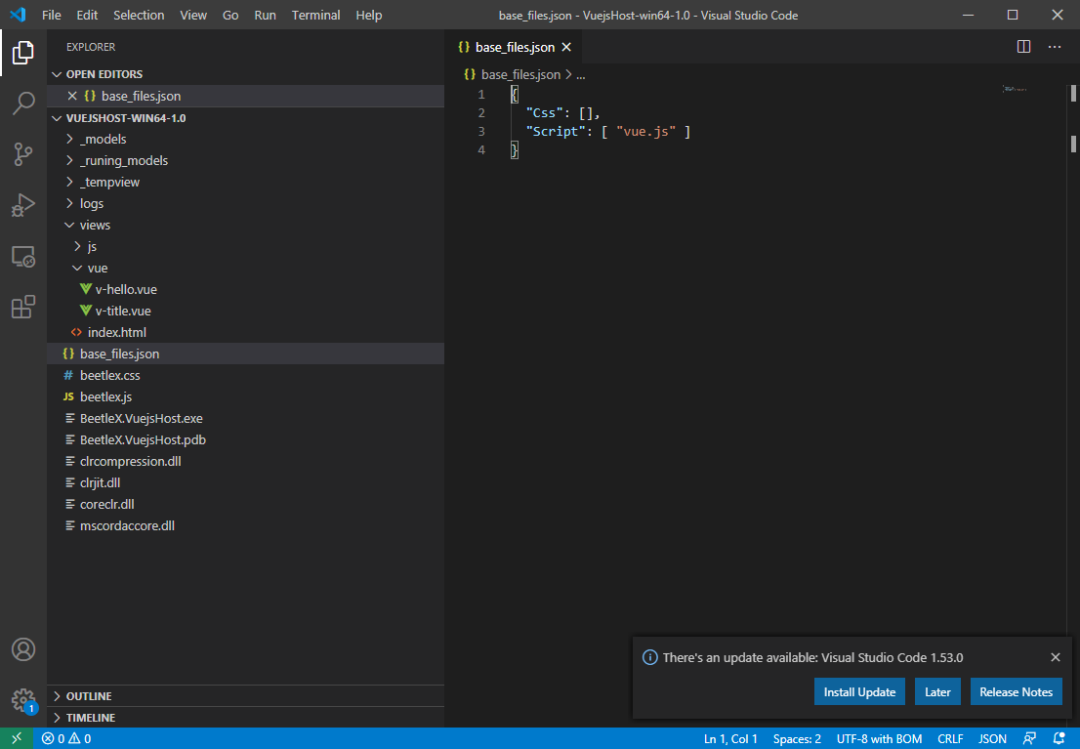Click the feedback icon in status bar

click(1029, 739)
